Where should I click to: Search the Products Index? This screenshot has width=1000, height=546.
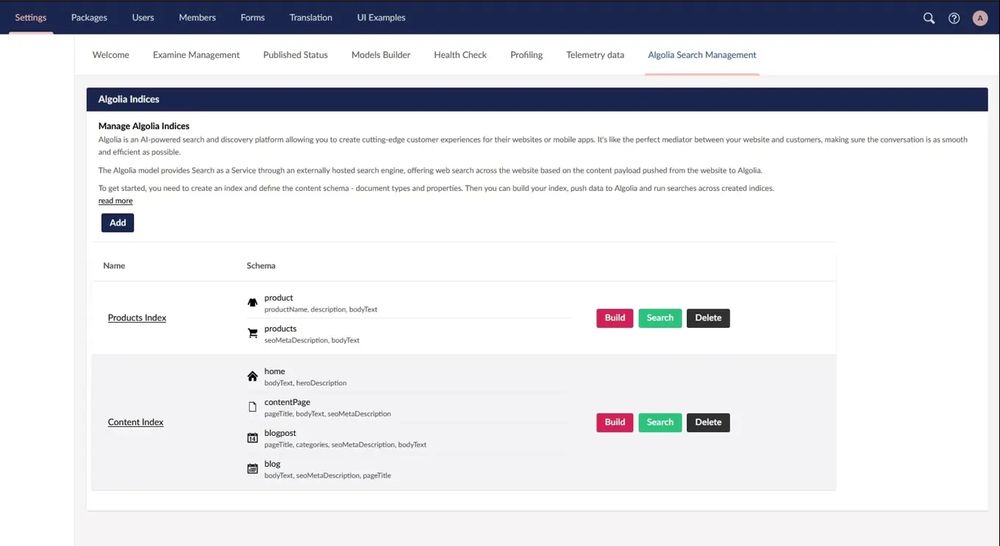tap(660, 318)
